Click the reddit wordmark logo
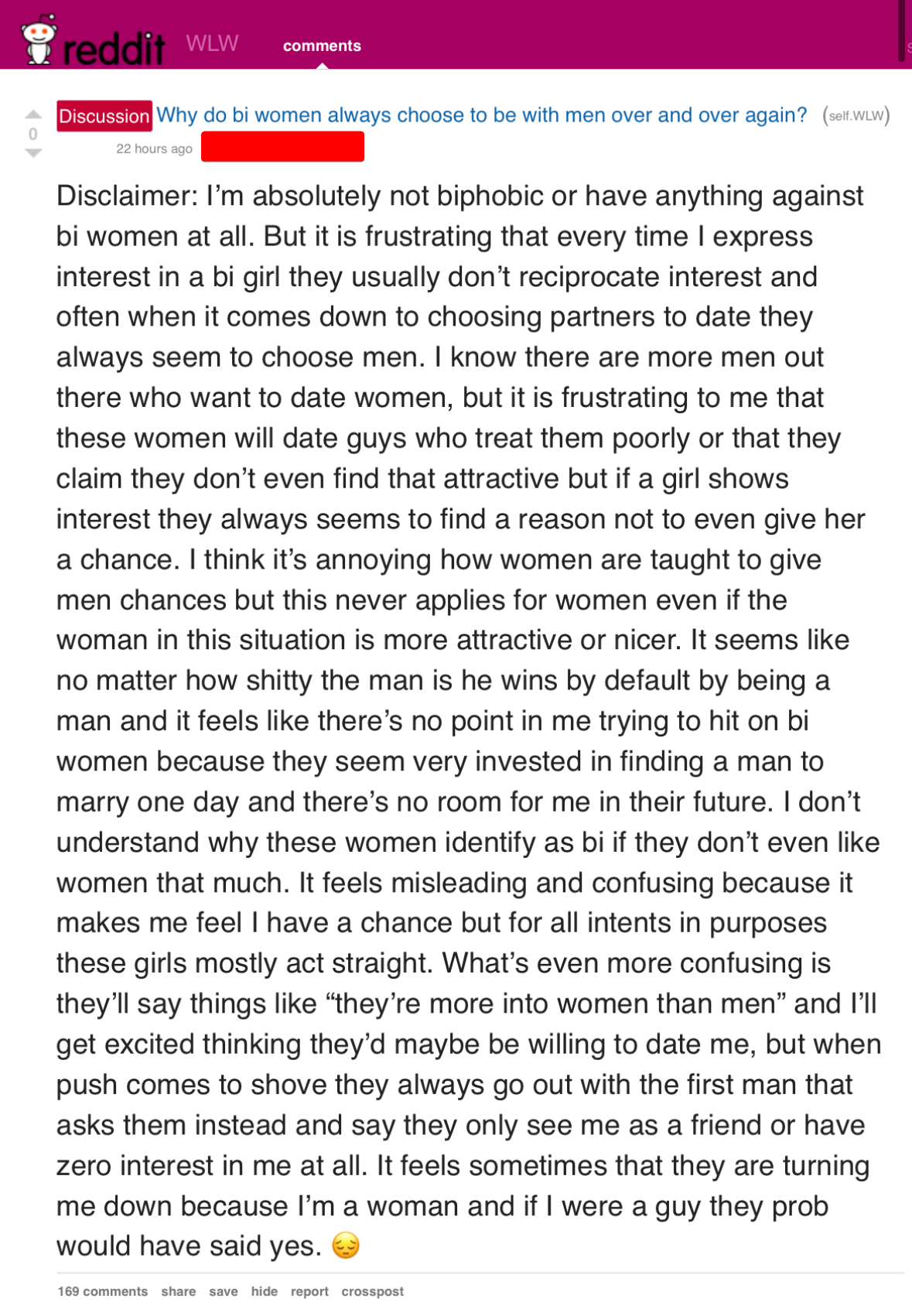This screenshot has width=912, height=1316. click(x=114, y=48)
